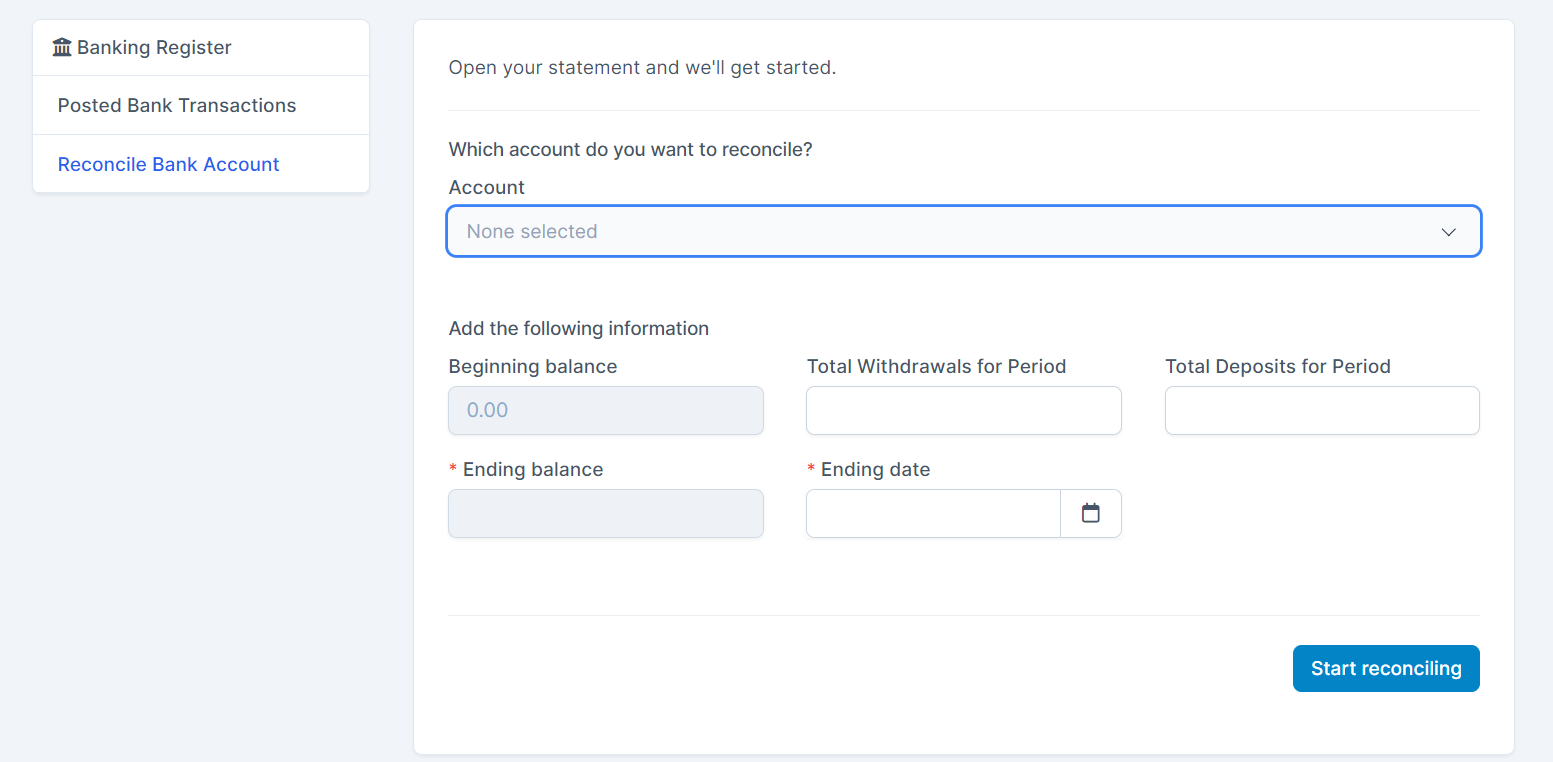Image resolution: width=1553 pixels, height=762 pixels.
Task: Click the 'Ending balance' required label
Action: coord(532,469)
